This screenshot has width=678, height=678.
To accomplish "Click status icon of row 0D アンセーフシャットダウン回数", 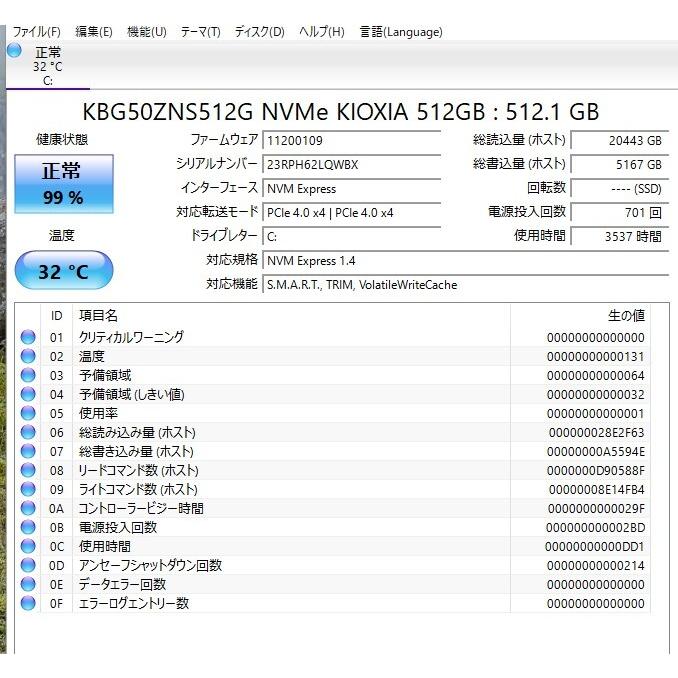I will 28,565.
